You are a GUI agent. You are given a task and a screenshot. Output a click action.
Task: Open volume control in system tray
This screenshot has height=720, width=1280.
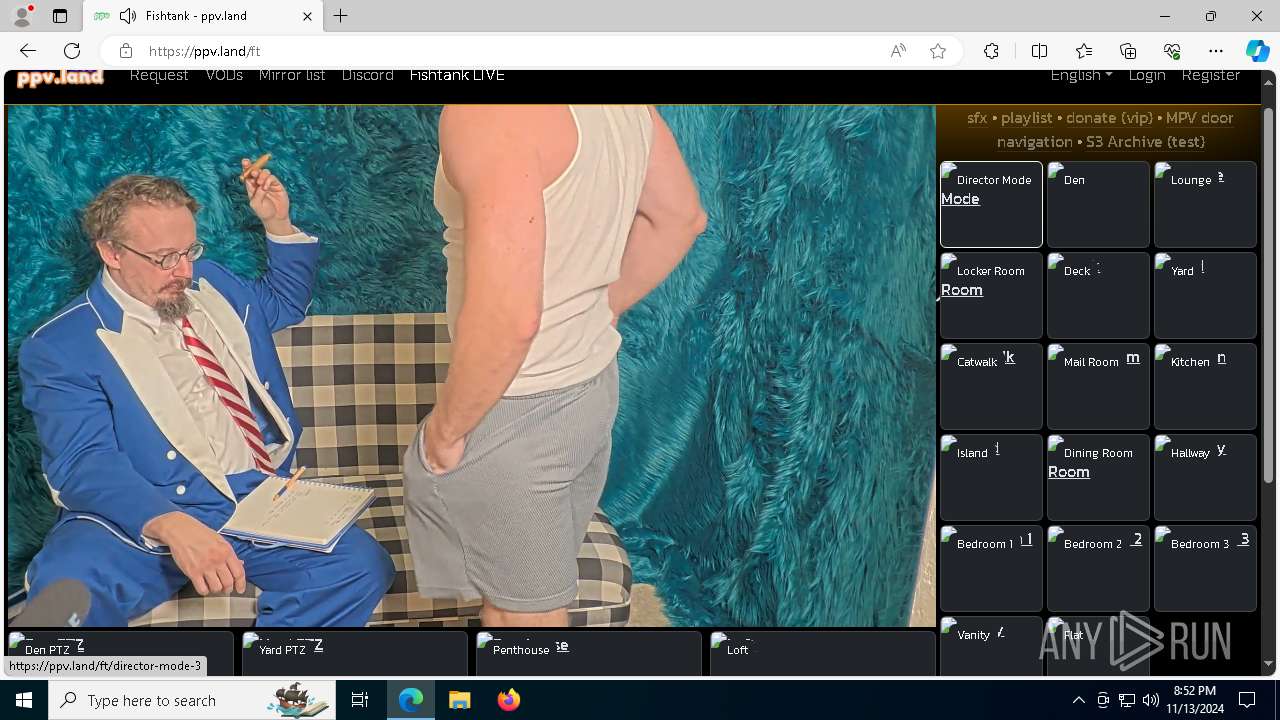click(x=1151, y=700)
